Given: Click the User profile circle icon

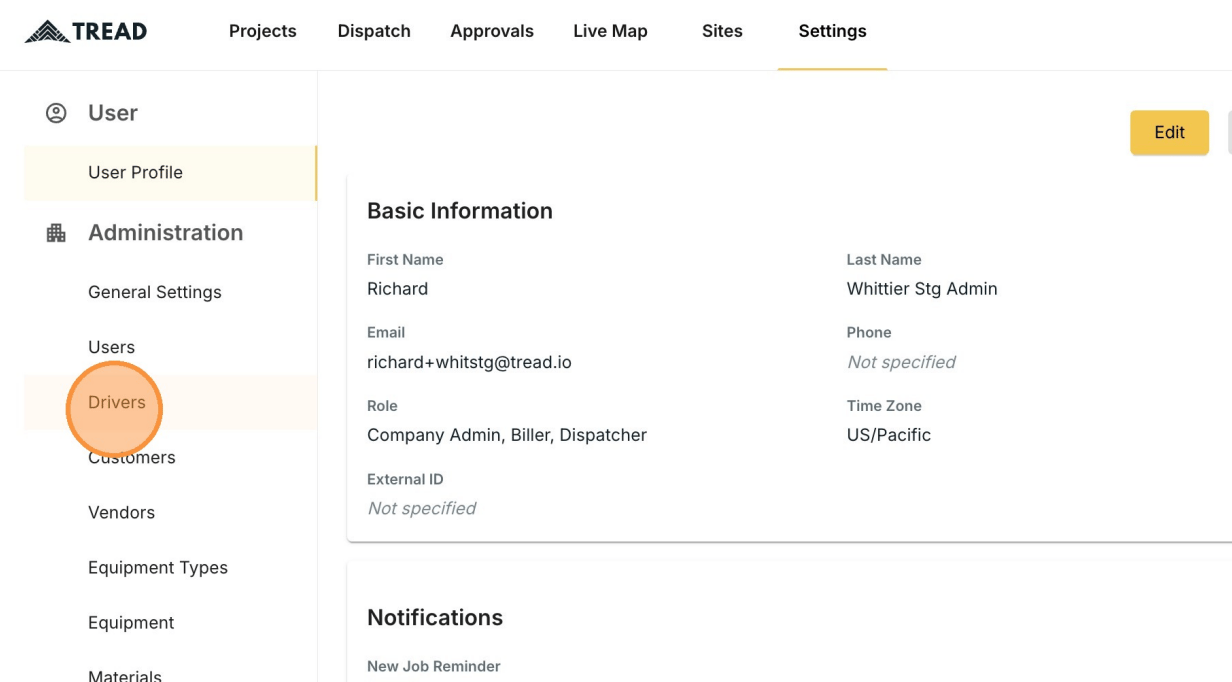Looking at the screenshot, I should coord(56,113).
